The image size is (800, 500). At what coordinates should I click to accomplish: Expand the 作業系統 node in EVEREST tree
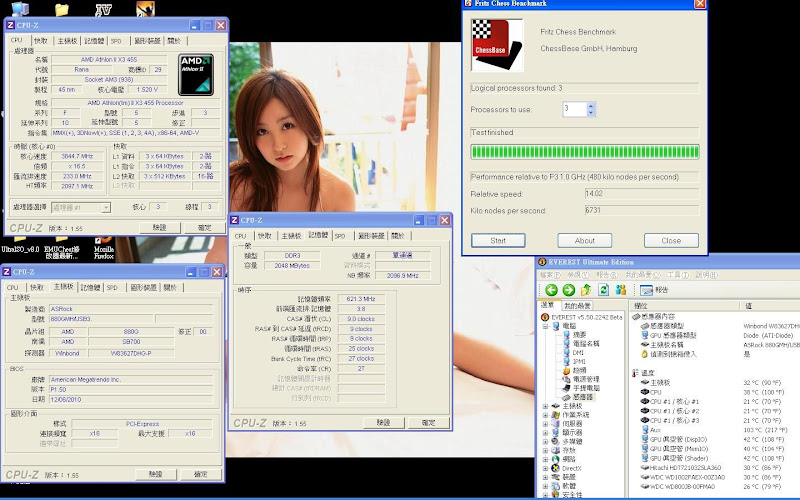click(545, 415)
